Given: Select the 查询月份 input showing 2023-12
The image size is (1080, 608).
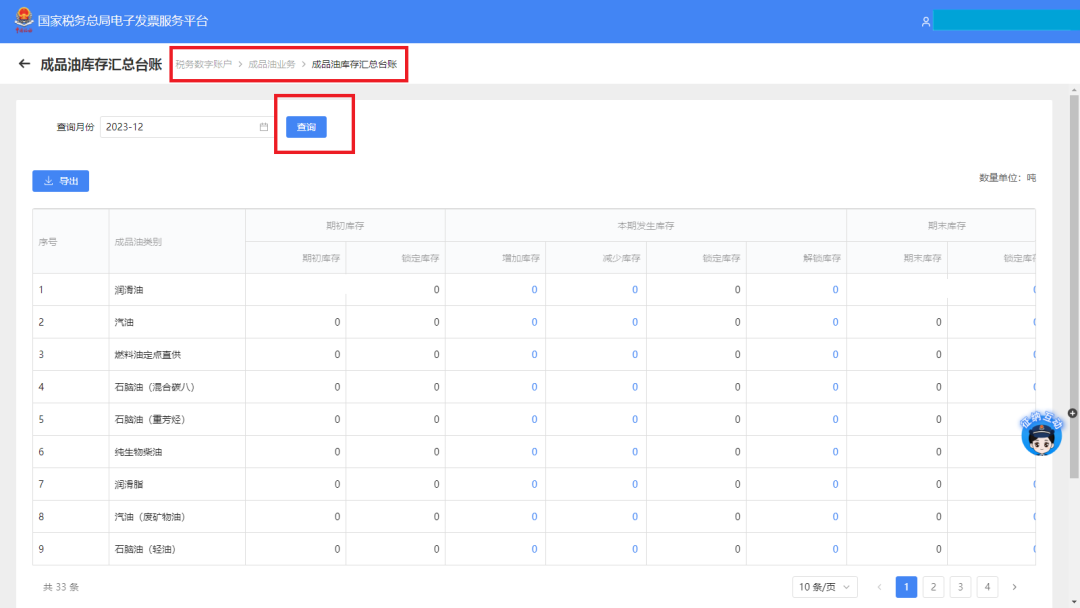Looking at the screenshot, I should (186, 127).
